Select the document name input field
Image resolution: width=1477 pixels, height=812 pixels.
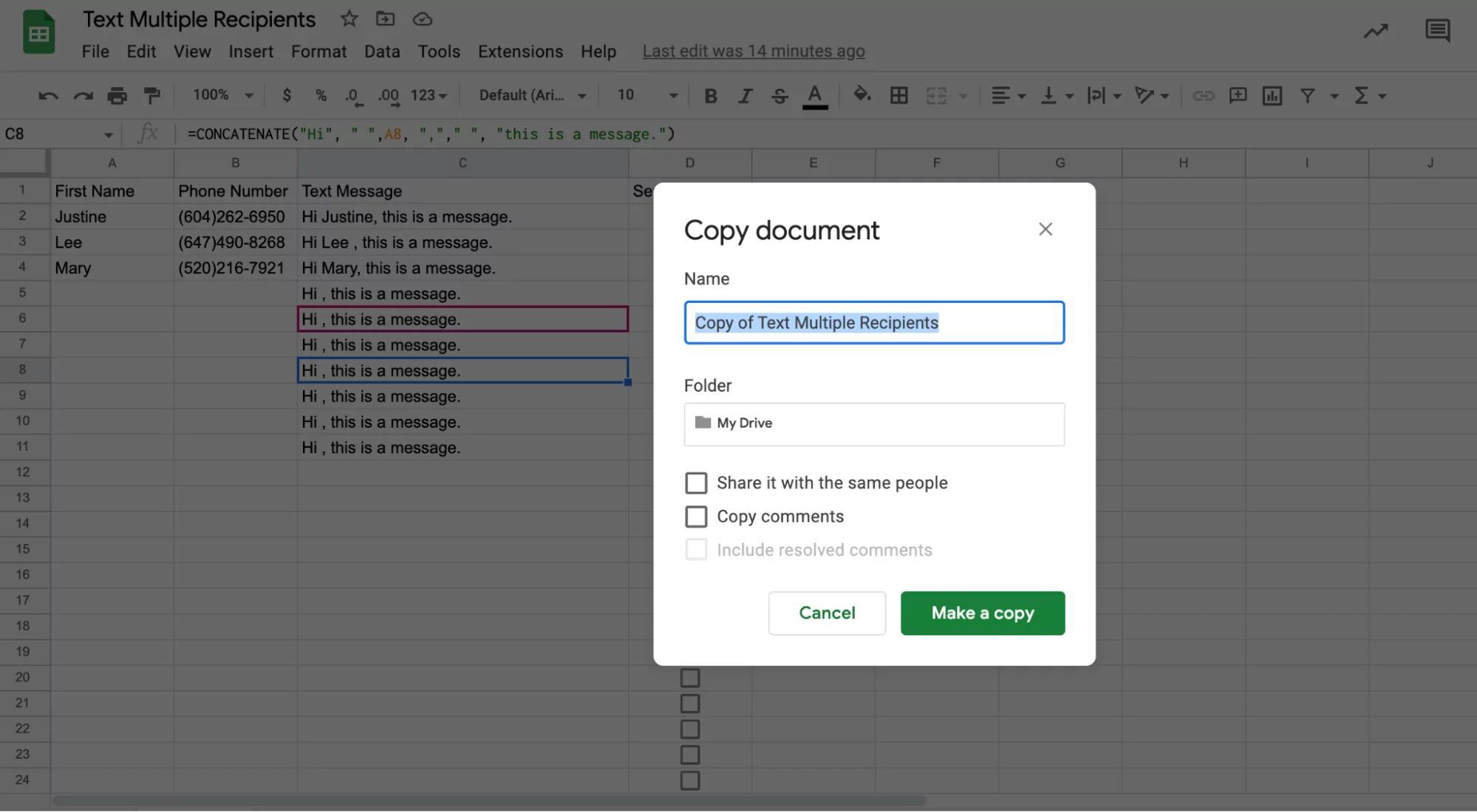pyautogui.click(x=874, y=323)
